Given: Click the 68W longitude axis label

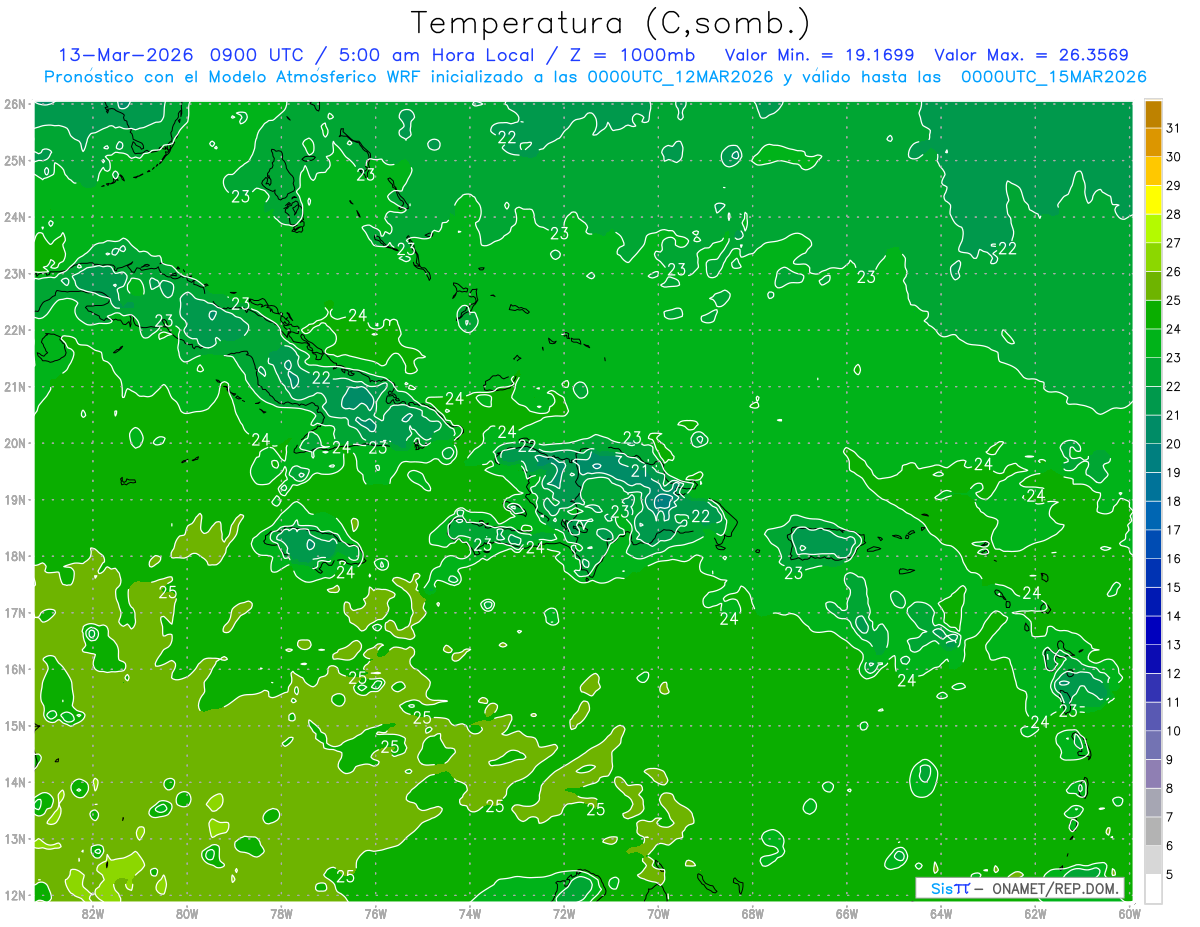Looking at the screenshot, I should pyautogui.click(x=753, y=913).
